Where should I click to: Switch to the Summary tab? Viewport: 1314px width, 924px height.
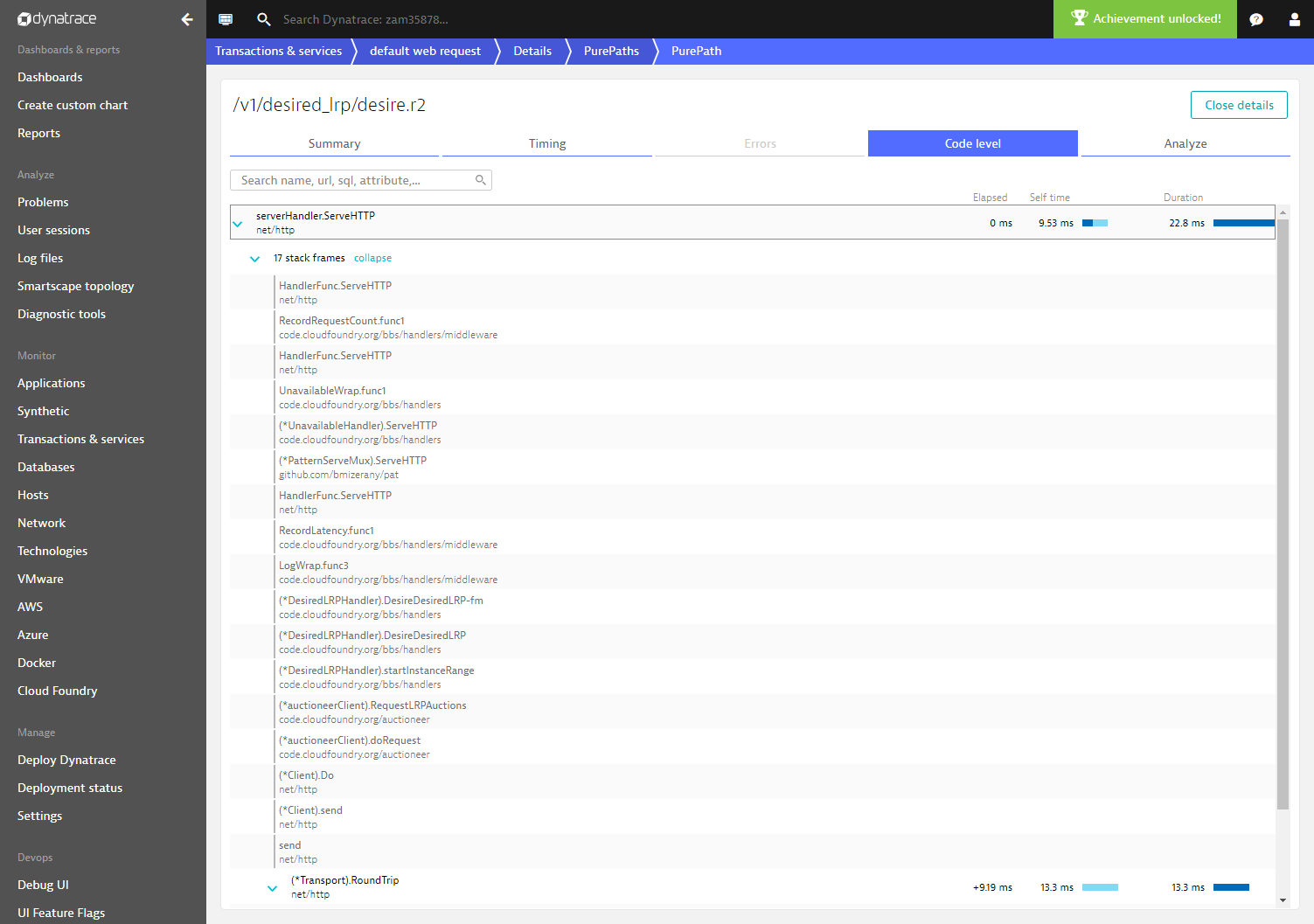pyautogui.click(x=334, y=143)
